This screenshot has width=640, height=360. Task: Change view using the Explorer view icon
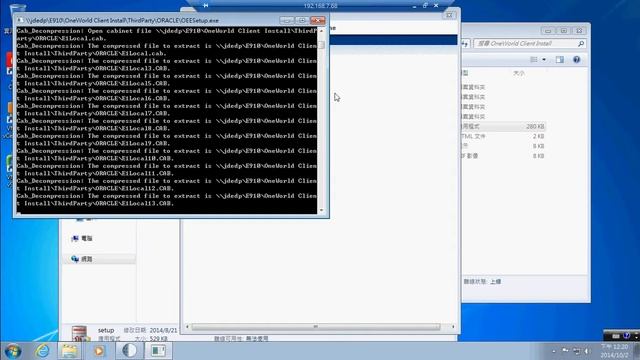tap(533, 60)
